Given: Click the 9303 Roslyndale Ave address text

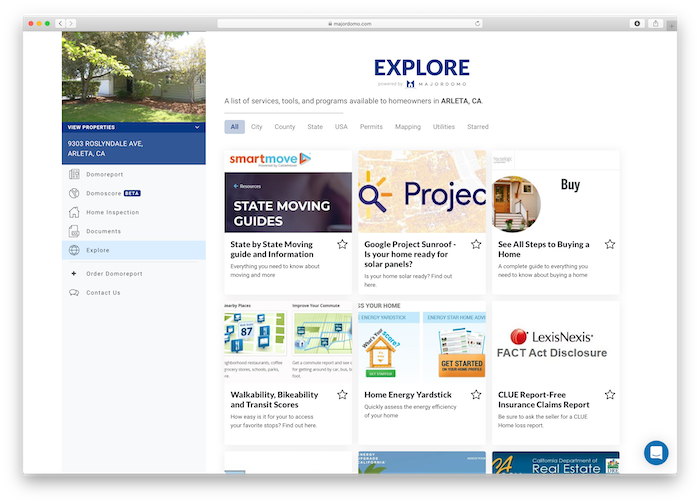Looking at the screenshot, I should coord(105,148).
